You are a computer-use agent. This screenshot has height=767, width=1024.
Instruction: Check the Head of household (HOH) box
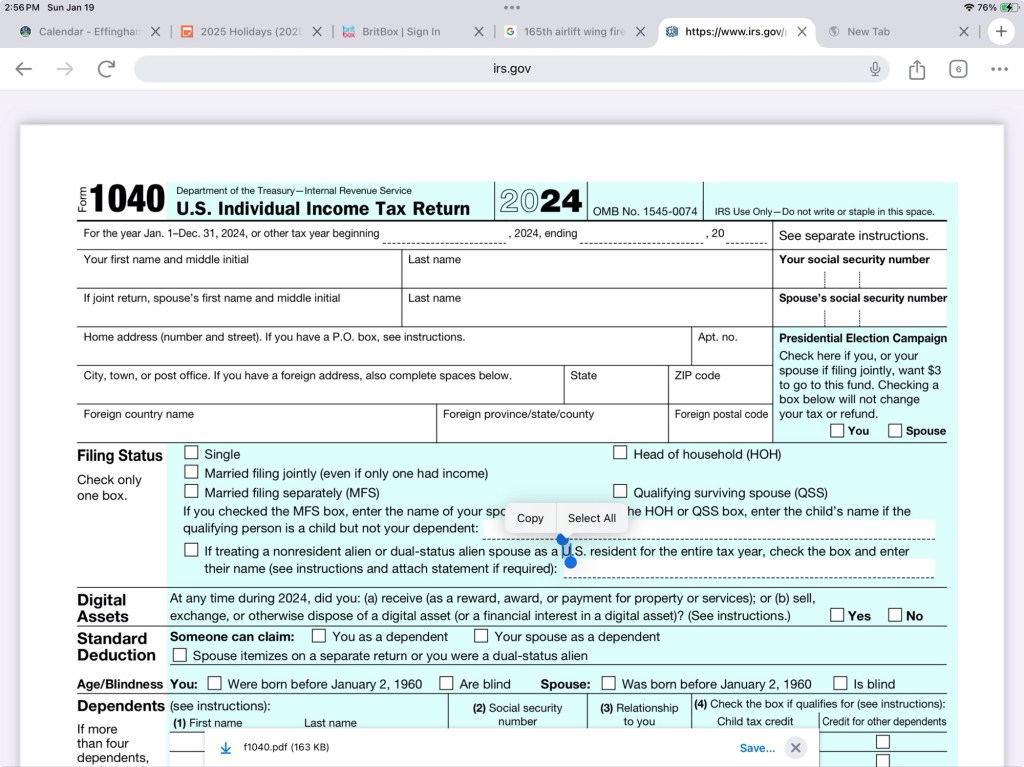tap(620, 453)
